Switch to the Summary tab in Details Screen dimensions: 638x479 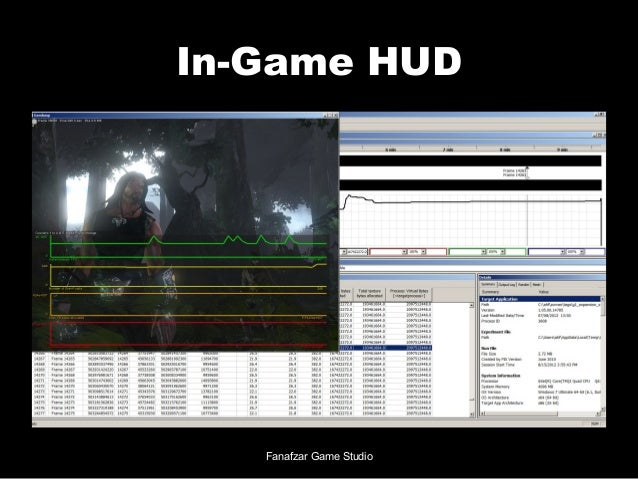[x=488, y=284]
